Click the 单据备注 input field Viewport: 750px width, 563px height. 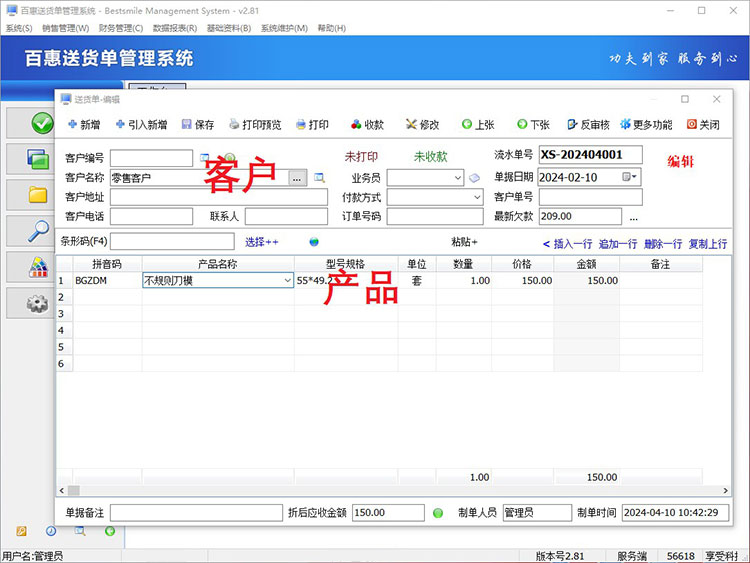coord(197,513)
